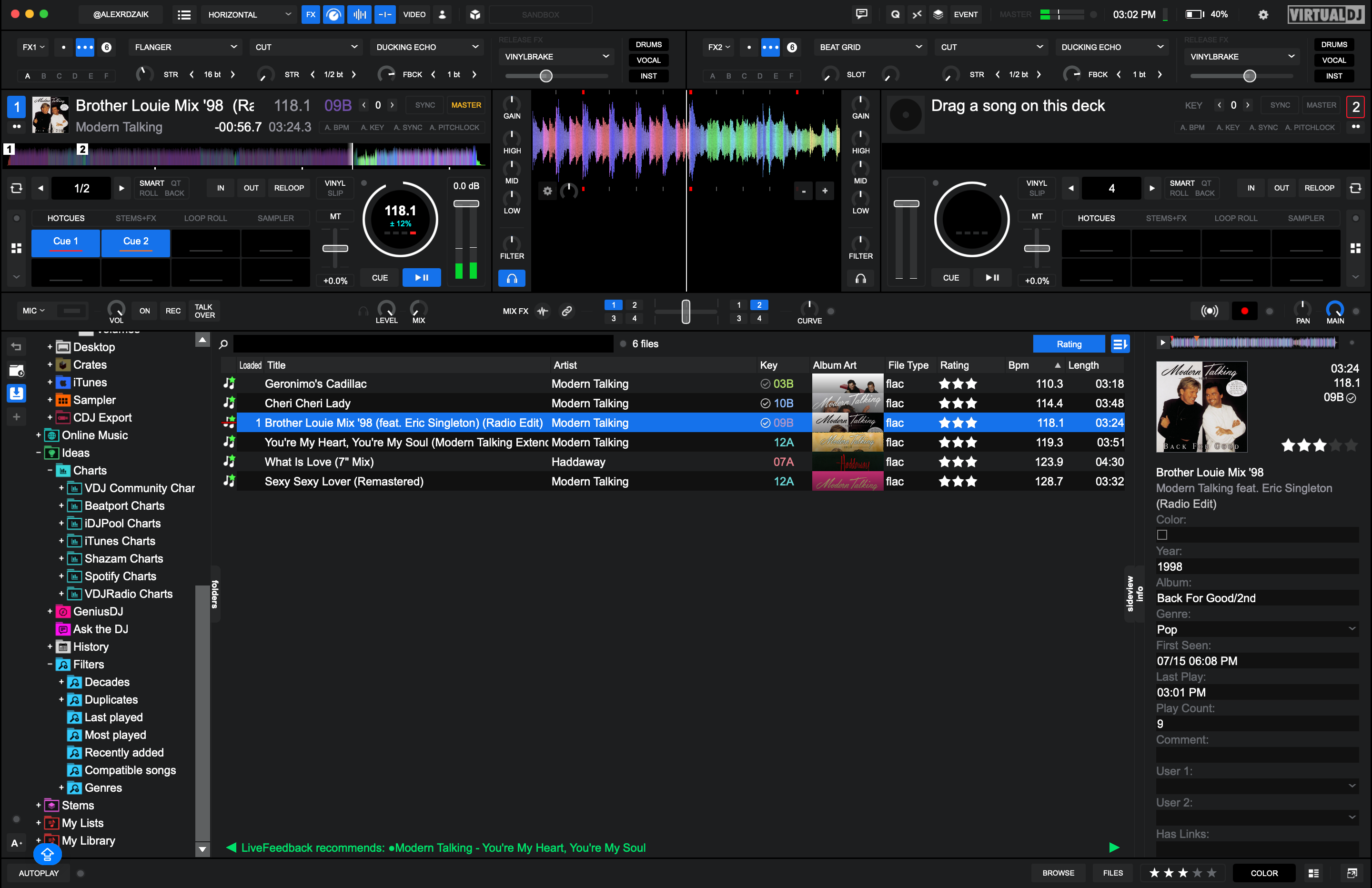1372x888 pixels.
Task: Select the HOTCUES pad tab on deck 2
Action: tap(1096, 218)
